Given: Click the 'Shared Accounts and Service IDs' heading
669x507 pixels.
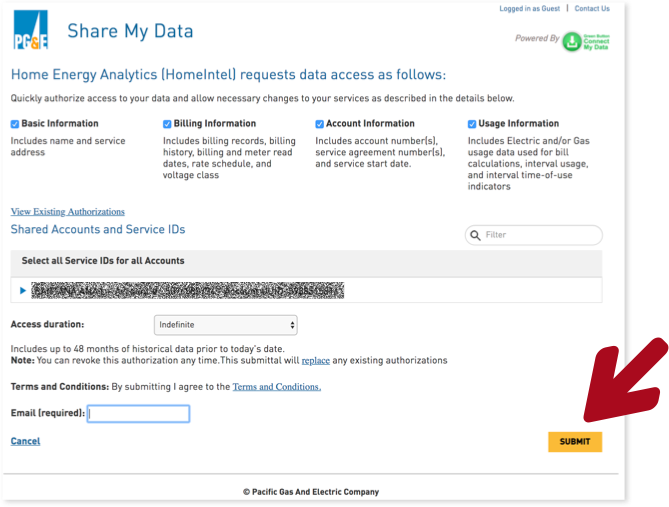Looking at the screenshot, I should (98, 230).
